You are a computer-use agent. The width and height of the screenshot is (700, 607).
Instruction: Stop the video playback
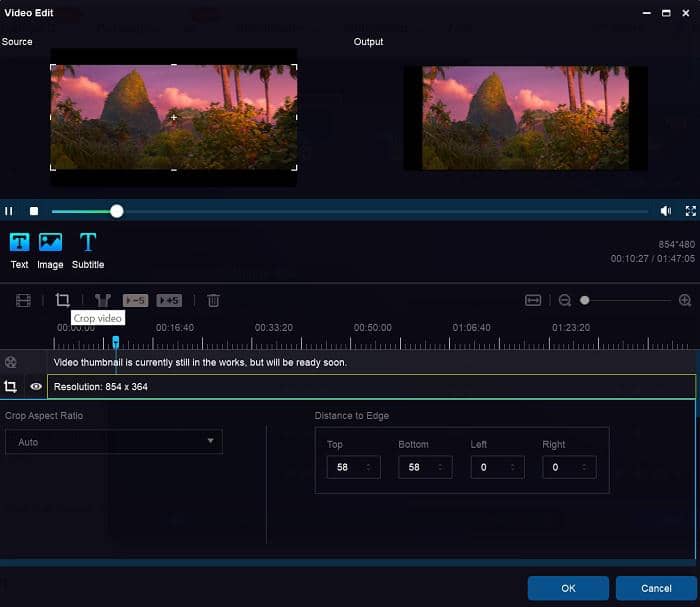[33, 211]
